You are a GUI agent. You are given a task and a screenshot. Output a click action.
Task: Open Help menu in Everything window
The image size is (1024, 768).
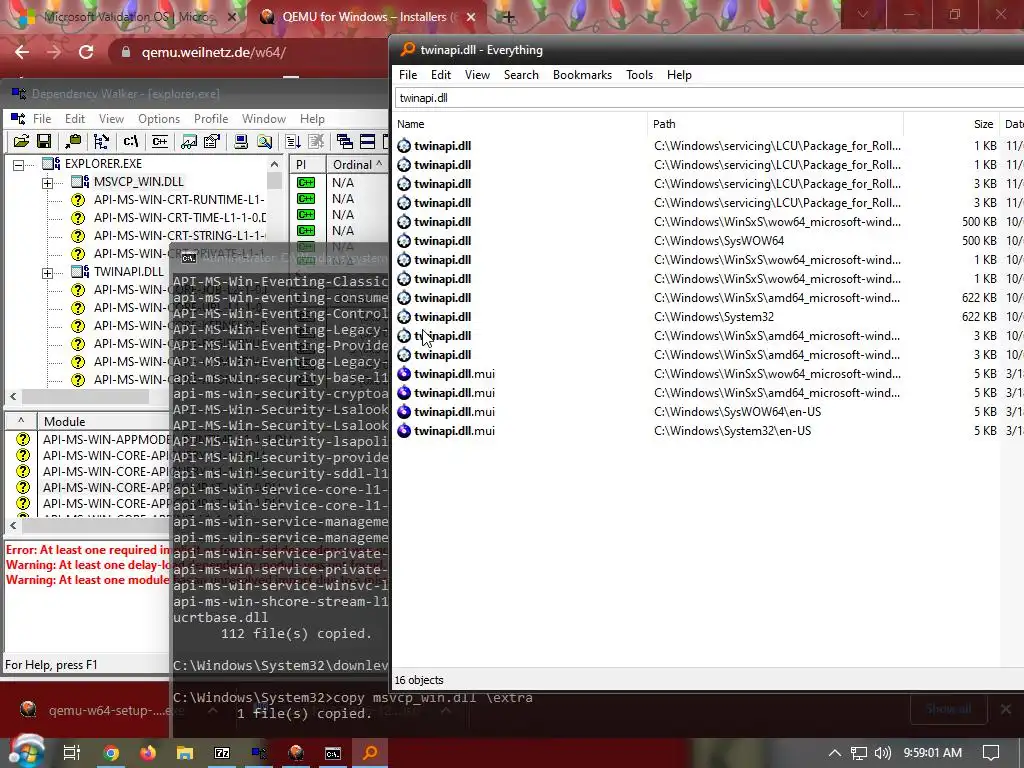coord(679,75)
